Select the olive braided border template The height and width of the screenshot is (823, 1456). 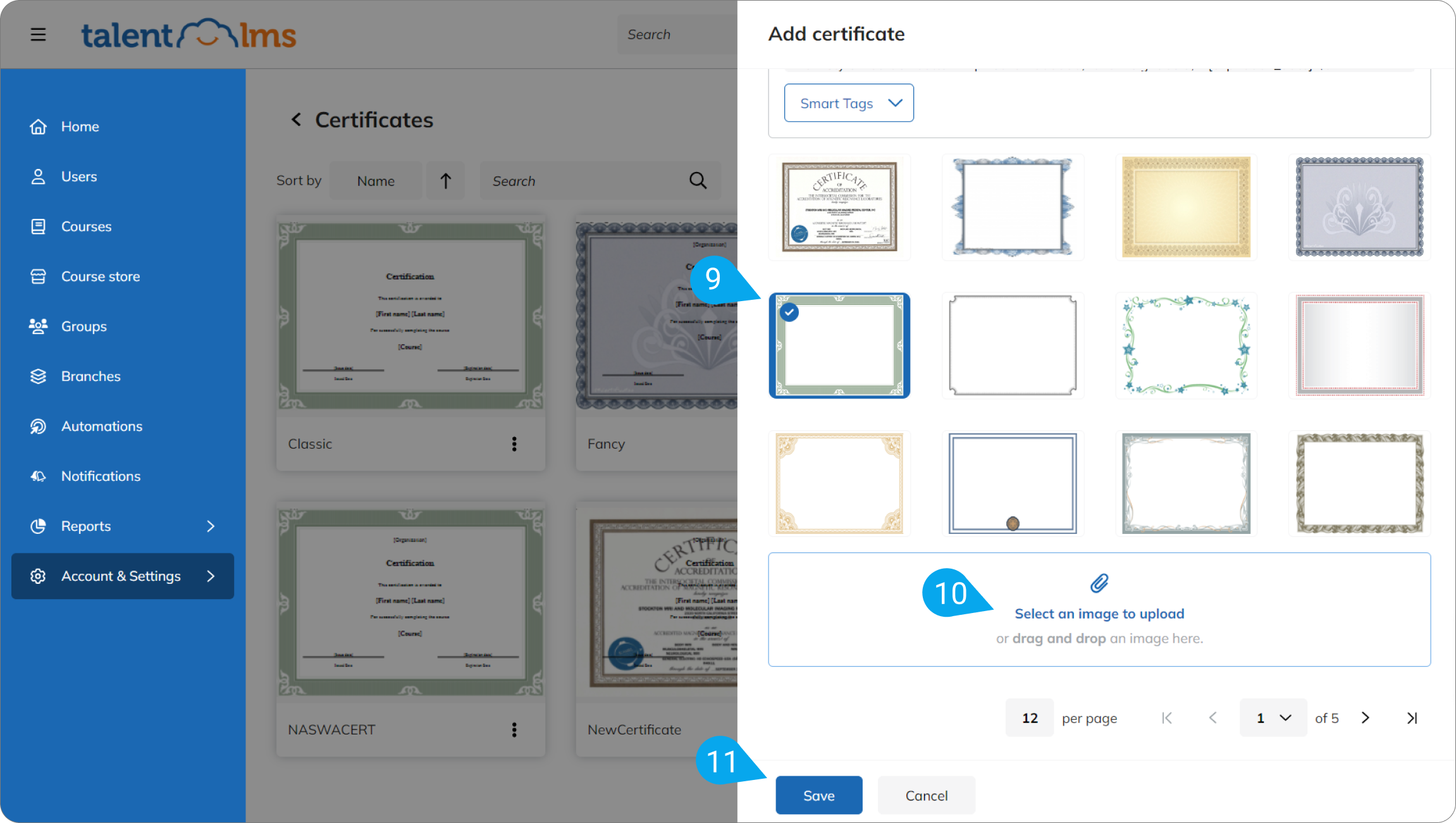coord(1359,483)
